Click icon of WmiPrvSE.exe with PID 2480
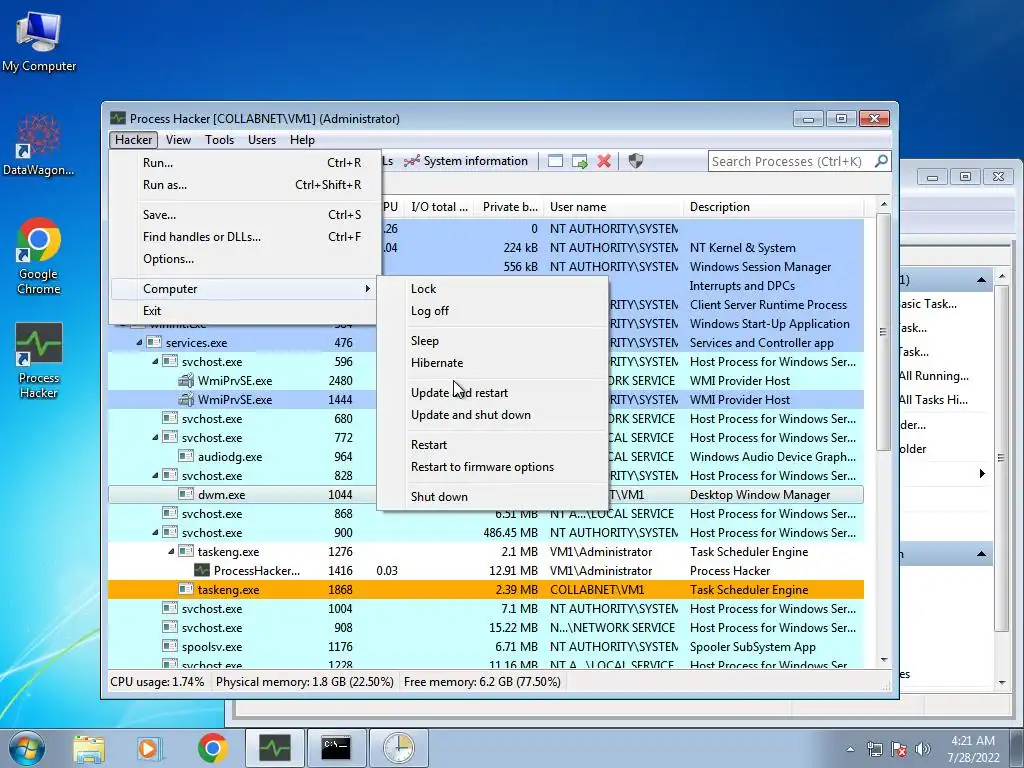This screenshot has height=768, width=1024. [186, 380]
